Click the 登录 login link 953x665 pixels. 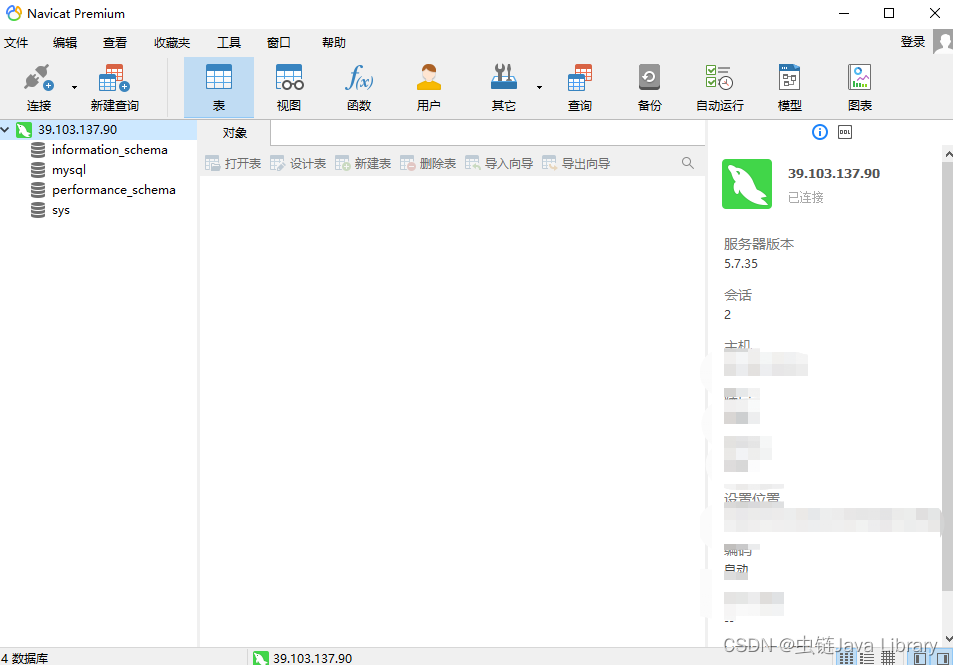(x=912, y=42)
